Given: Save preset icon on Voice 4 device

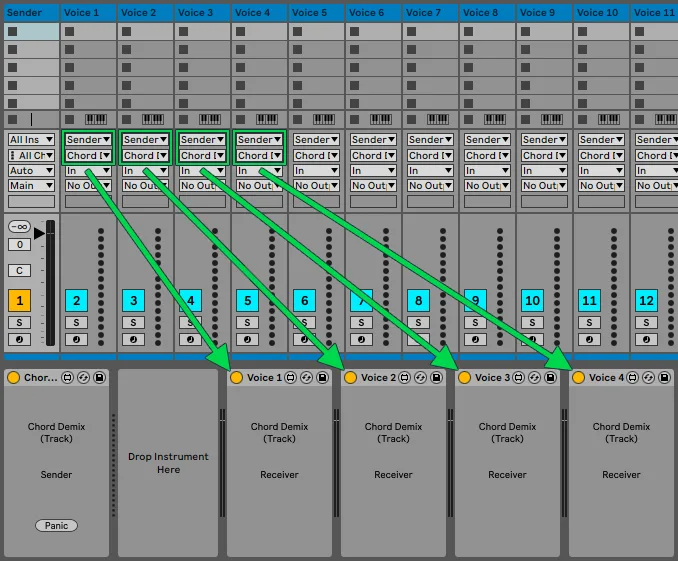Looking at the screenshot, I should click(x=664, y=378).
